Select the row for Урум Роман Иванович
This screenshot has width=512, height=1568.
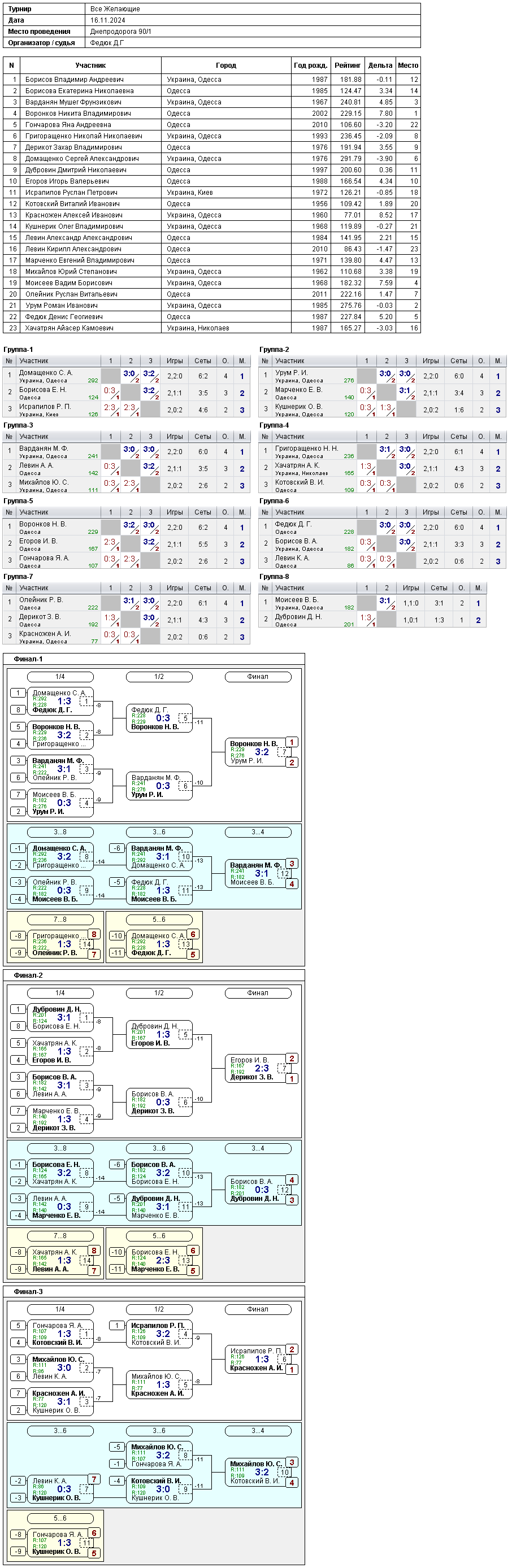click(x=212, y=306)
